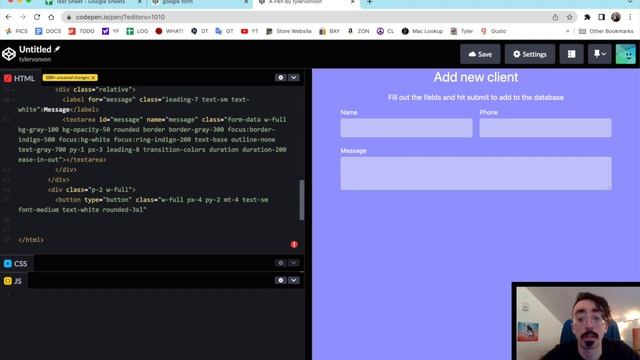The image size is (640, 360).
Task: Share this page from address bar
Action: 555,17
